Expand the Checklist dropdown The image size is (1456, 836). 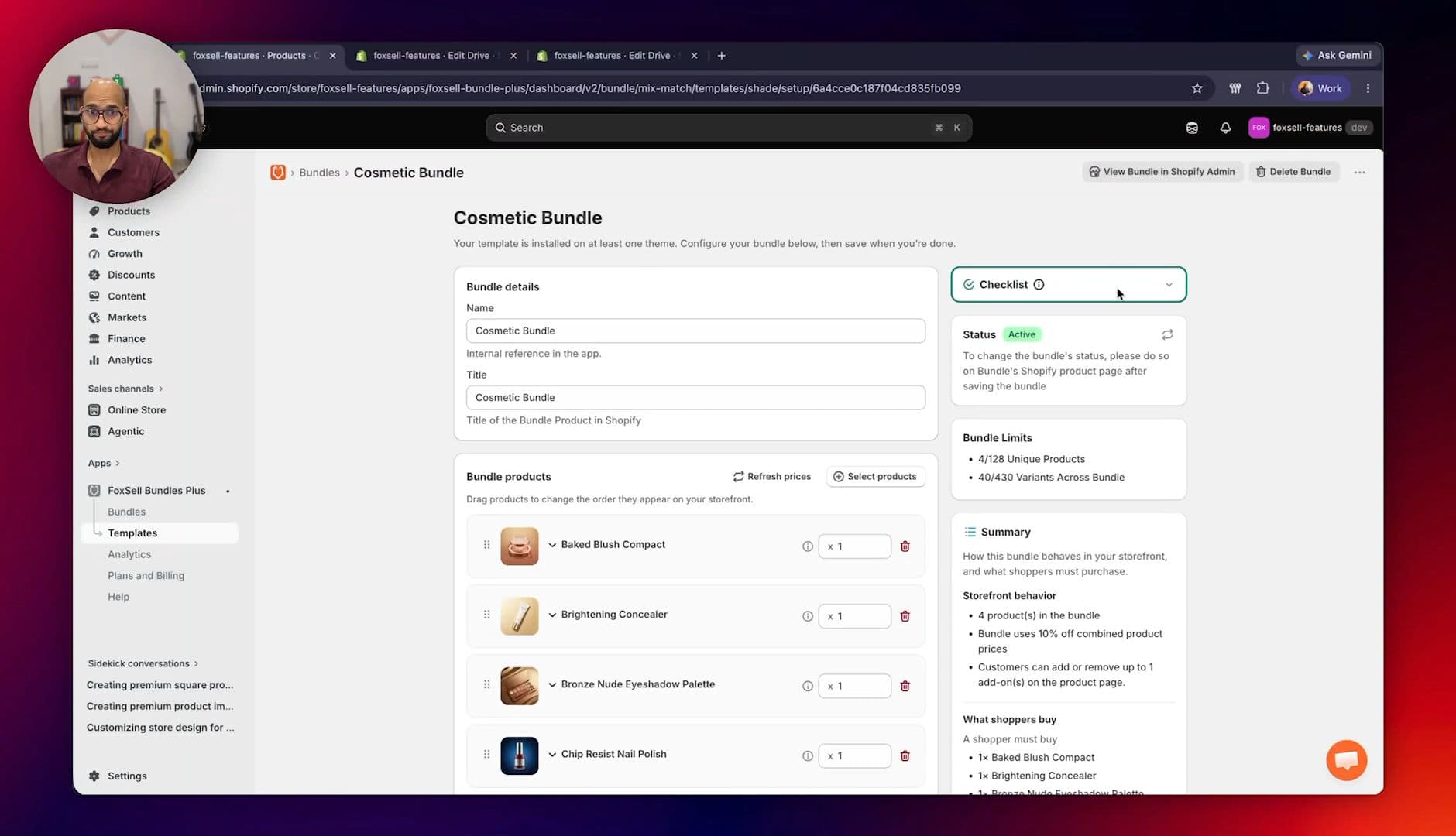[x=1169, y=285]
